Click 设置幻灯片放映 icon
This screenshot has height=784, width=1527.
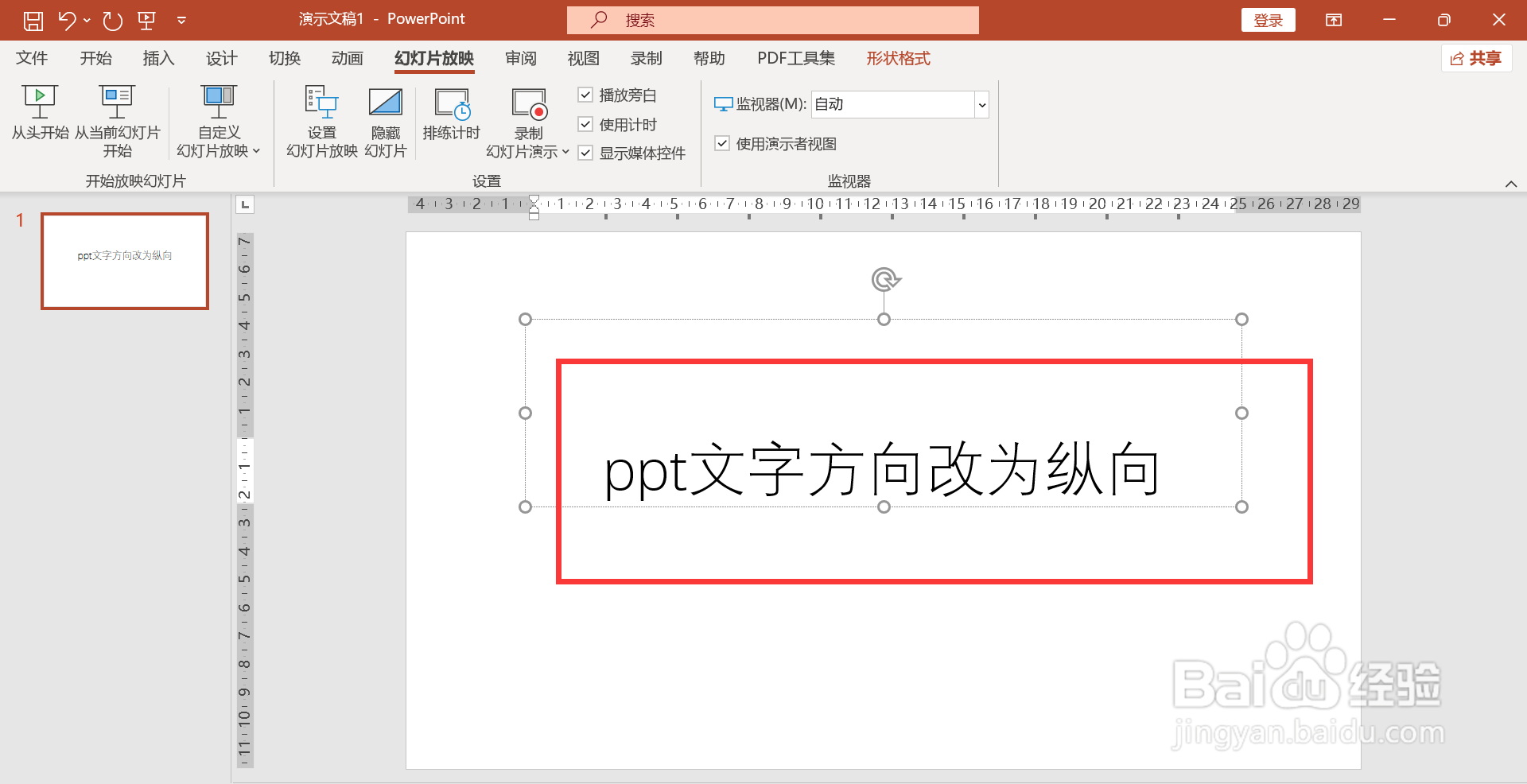(x=321, y=121)
